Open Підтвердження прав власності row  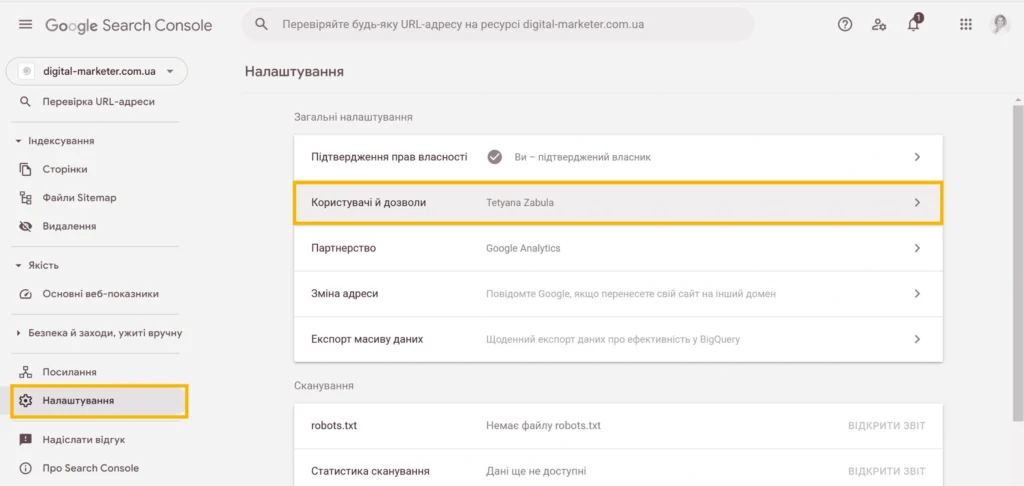click(618, 157)
